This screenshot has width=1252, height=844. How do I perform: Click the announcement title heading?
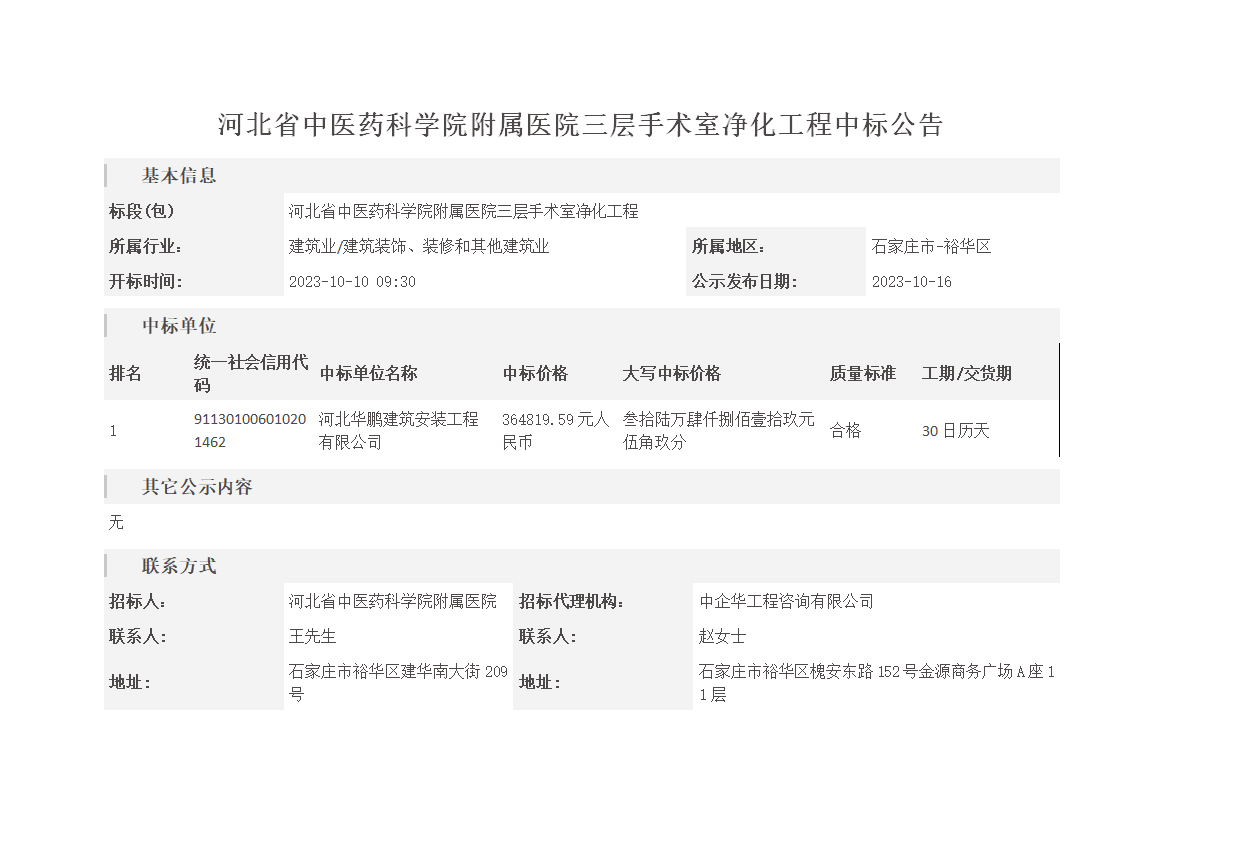click(580, 125)
